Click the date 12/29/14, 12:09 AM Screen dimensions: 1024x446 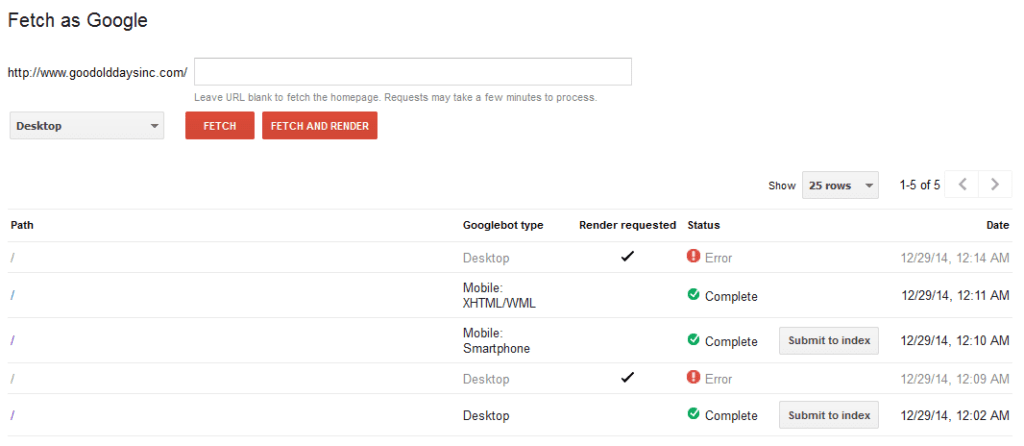(955, 379)
